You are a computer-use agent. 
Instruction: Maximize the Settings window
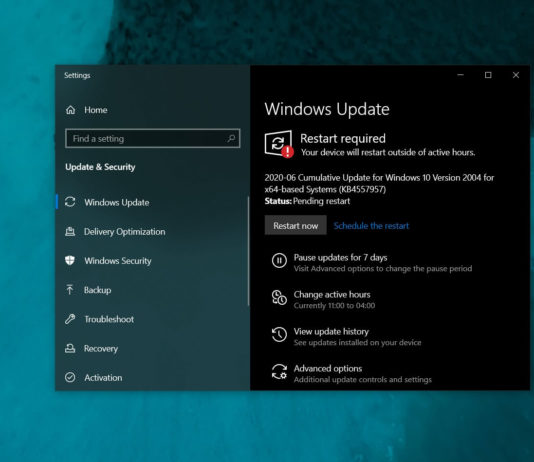coord(488,75)
